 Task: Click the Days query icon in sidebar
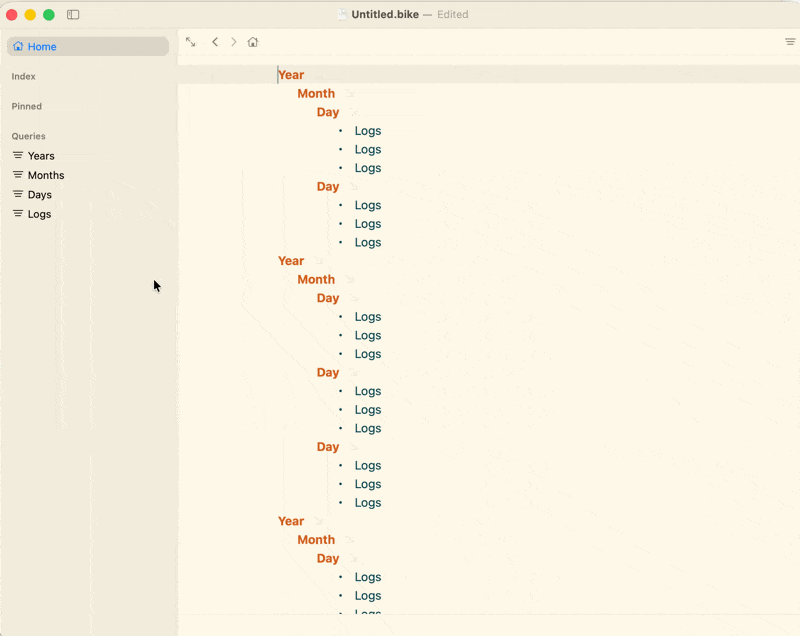[x=18, y=194]
